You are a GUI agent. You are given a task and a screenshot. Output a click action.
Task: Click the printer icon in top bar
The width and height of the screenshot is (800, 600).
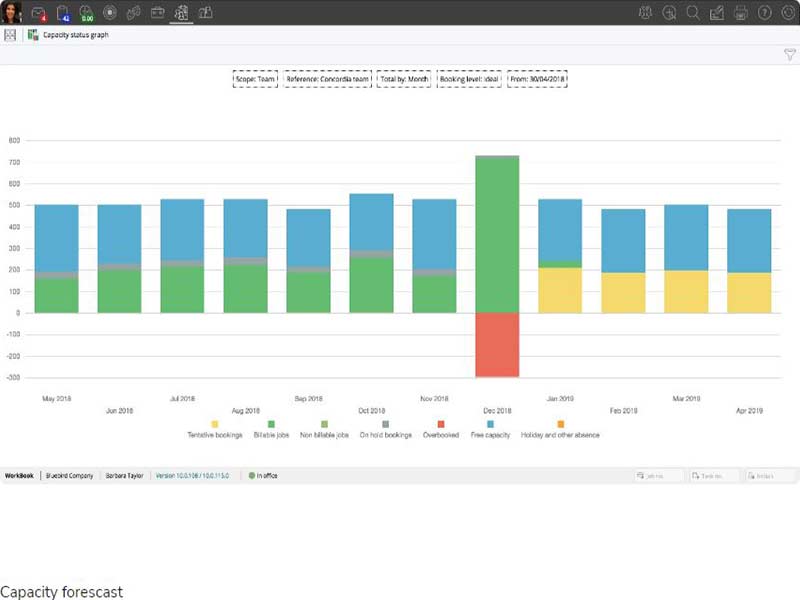741,13
